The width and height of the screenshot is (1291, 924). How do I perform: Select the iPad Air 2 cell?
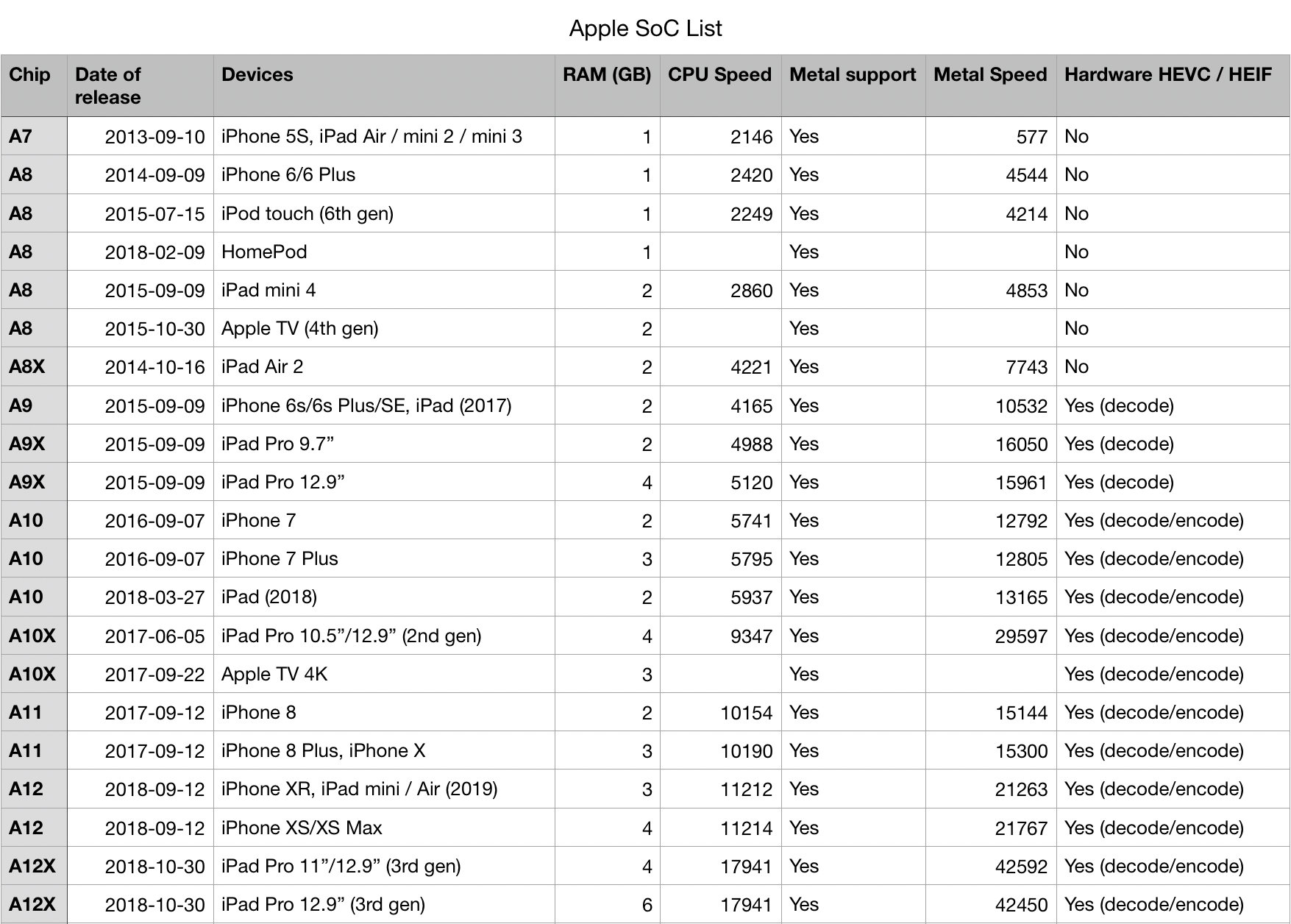[x=384, y=366]
